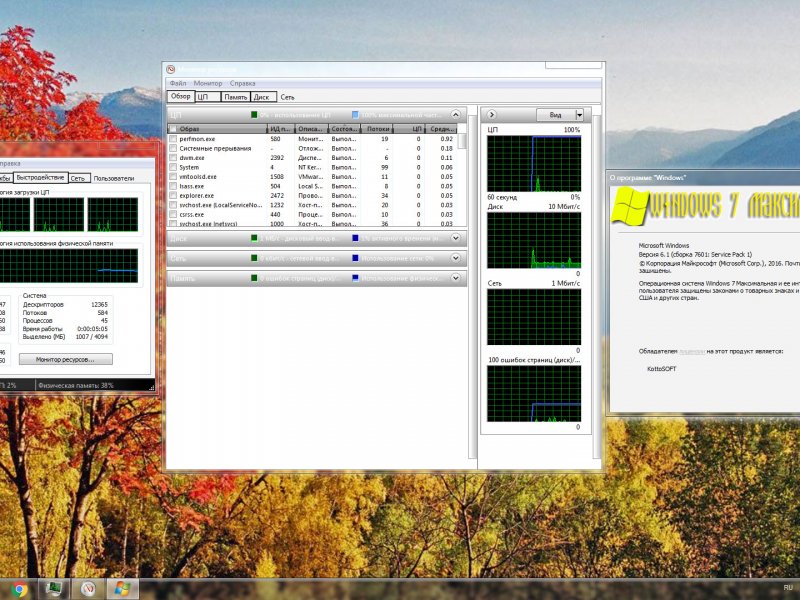800x600 pixels.
Task: Expand the Память section
Action: (x=456, y=278)
